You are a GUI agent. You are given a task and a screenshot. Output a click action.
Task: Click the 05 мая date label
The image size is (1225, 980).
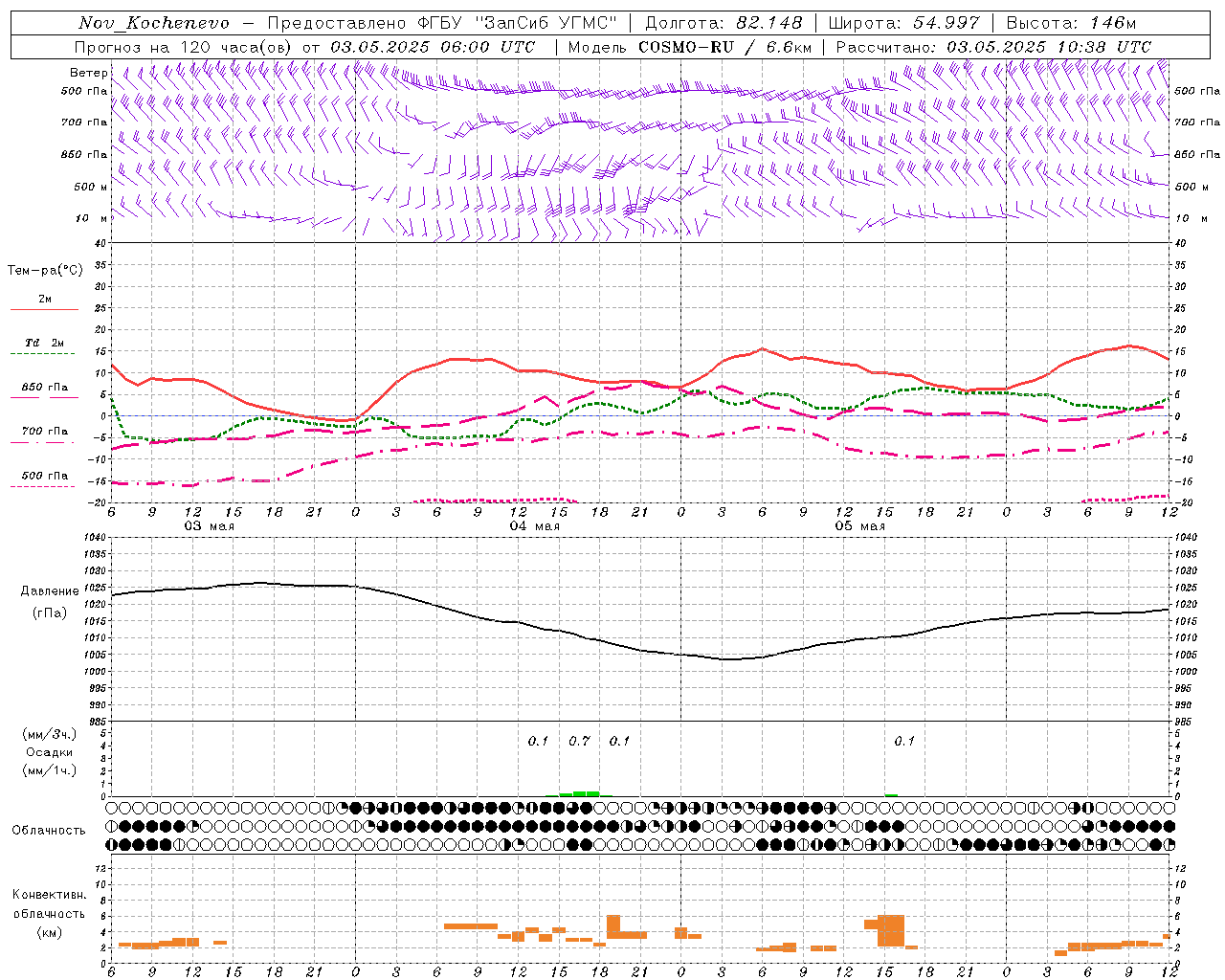(x=859, y=526)
